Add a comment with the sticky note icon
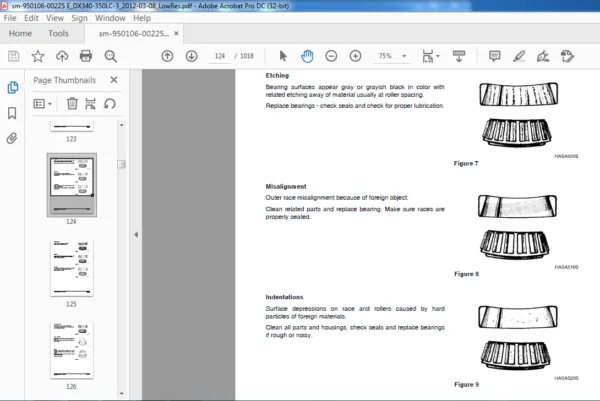Screen dimensions: 600x401 click(x=494, y=56)
